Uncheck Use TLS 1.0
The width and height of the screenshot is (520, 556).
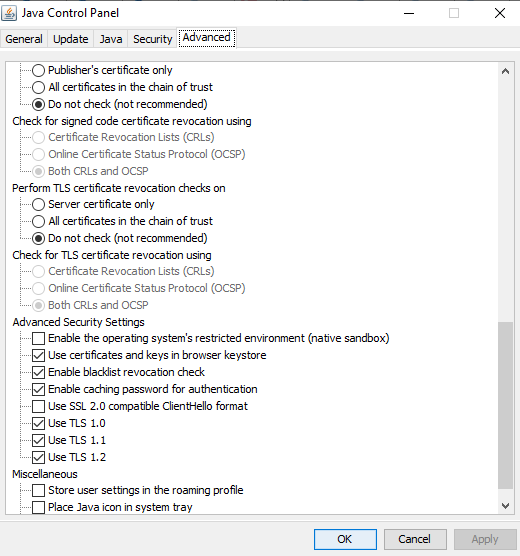38,423
